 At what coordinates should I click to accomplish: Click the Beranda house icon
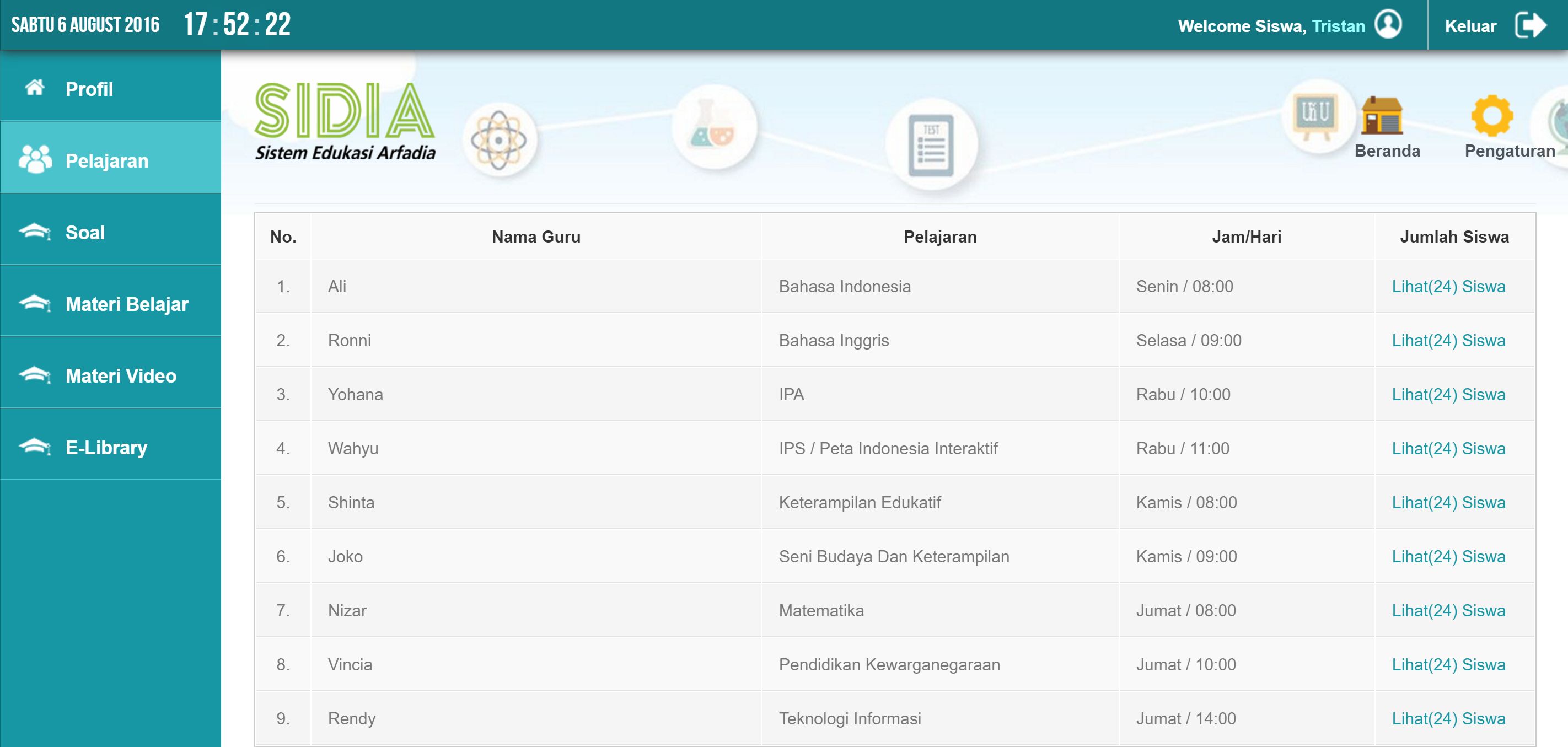pyautogui.click(x=1382, y=115)
